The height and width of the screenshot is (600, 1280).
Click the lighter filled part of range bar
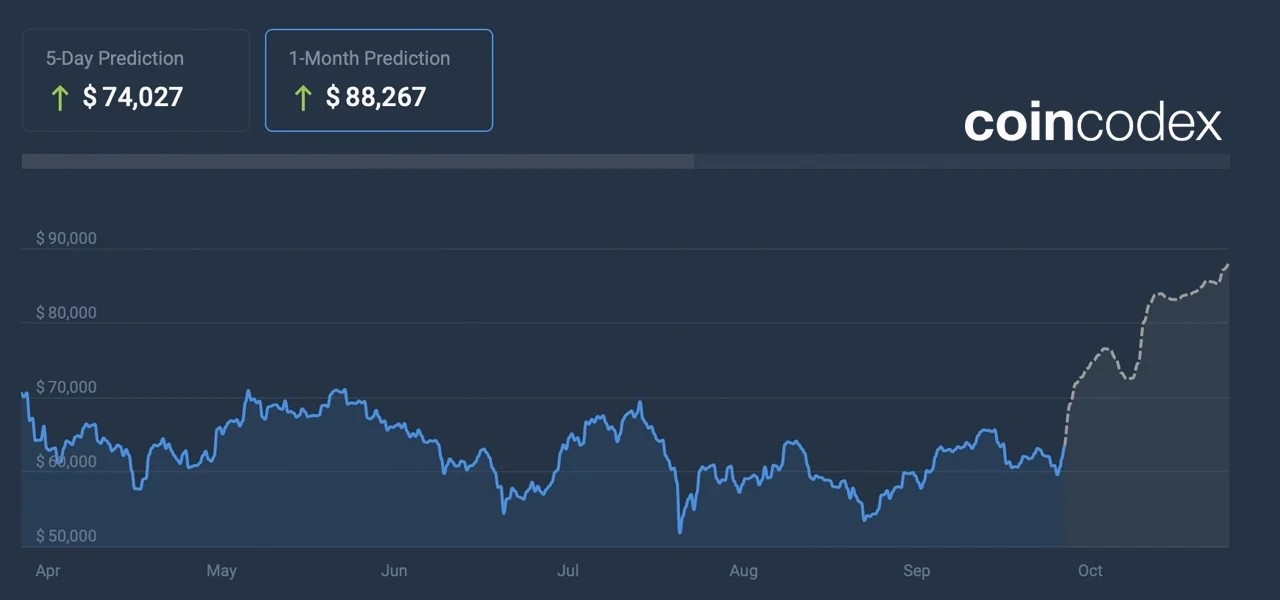(358, 161)
